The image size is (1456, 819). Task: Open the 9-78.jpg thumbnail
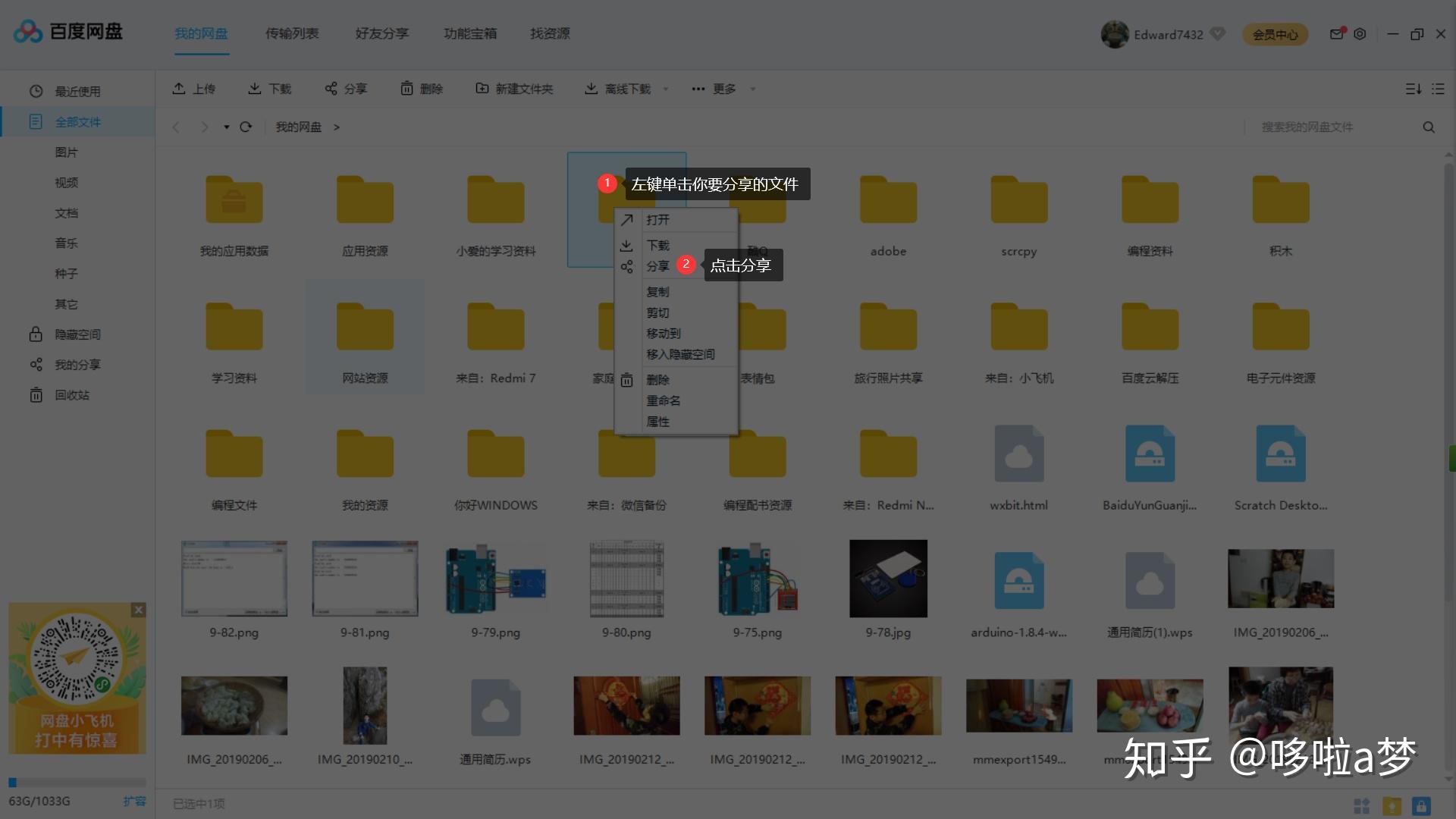[888, 579]
